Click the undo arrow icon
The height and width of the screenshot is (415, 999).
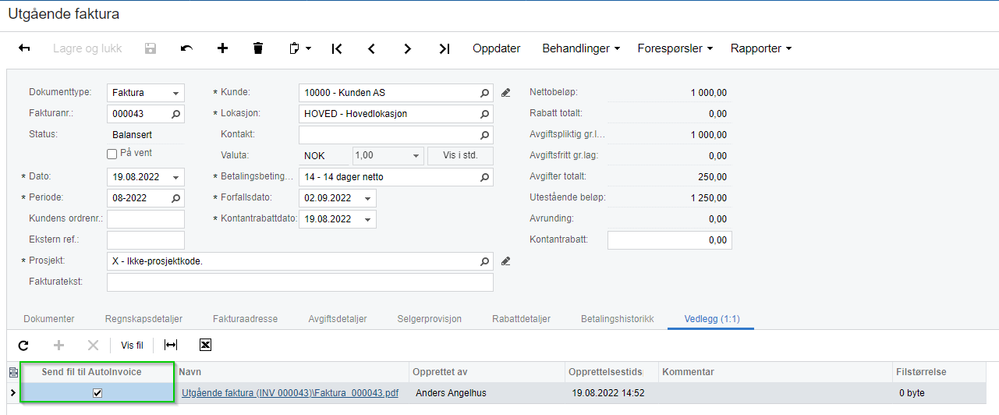(x=186, y=48)
